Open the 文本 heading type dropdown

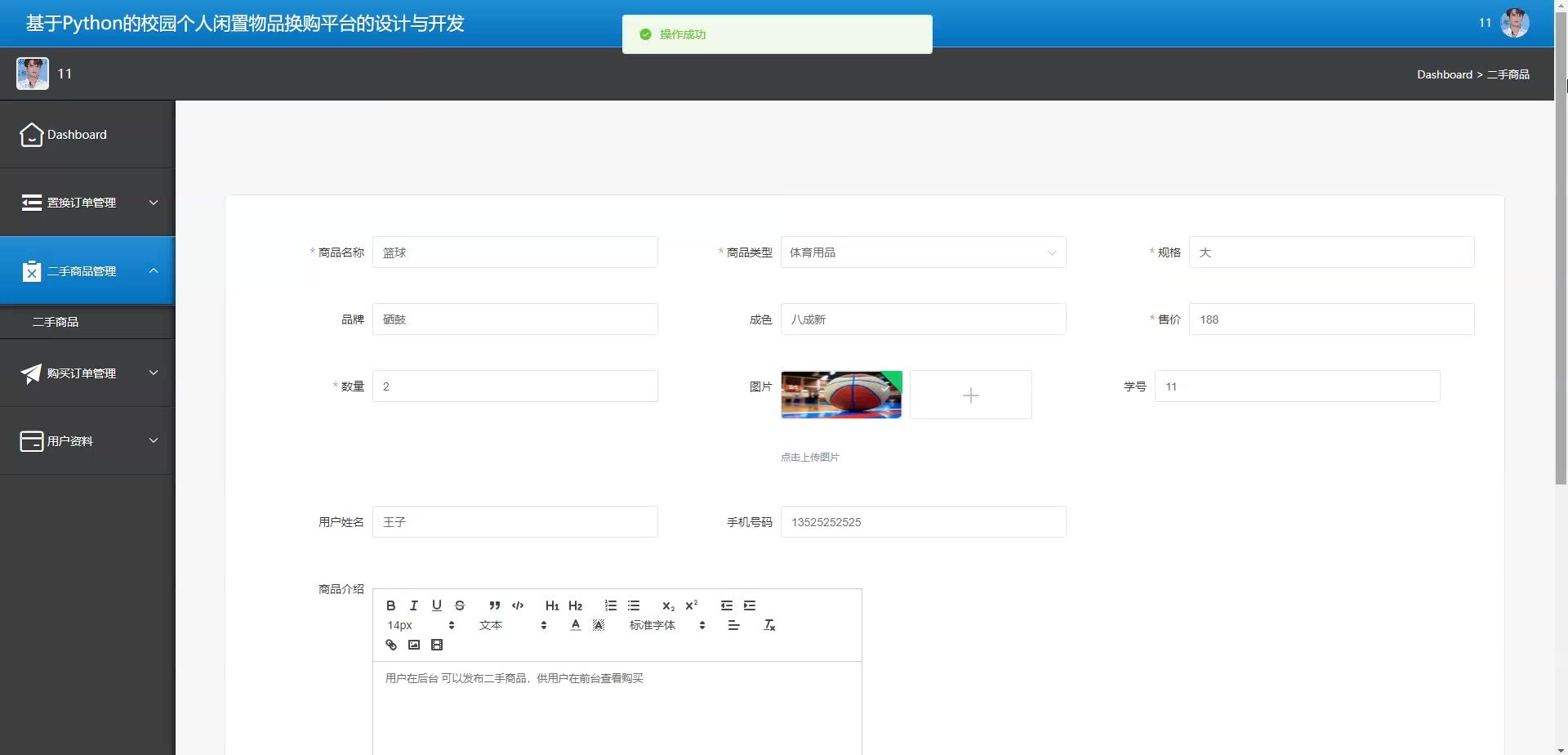pyautogui.click(x=512, y=625)
